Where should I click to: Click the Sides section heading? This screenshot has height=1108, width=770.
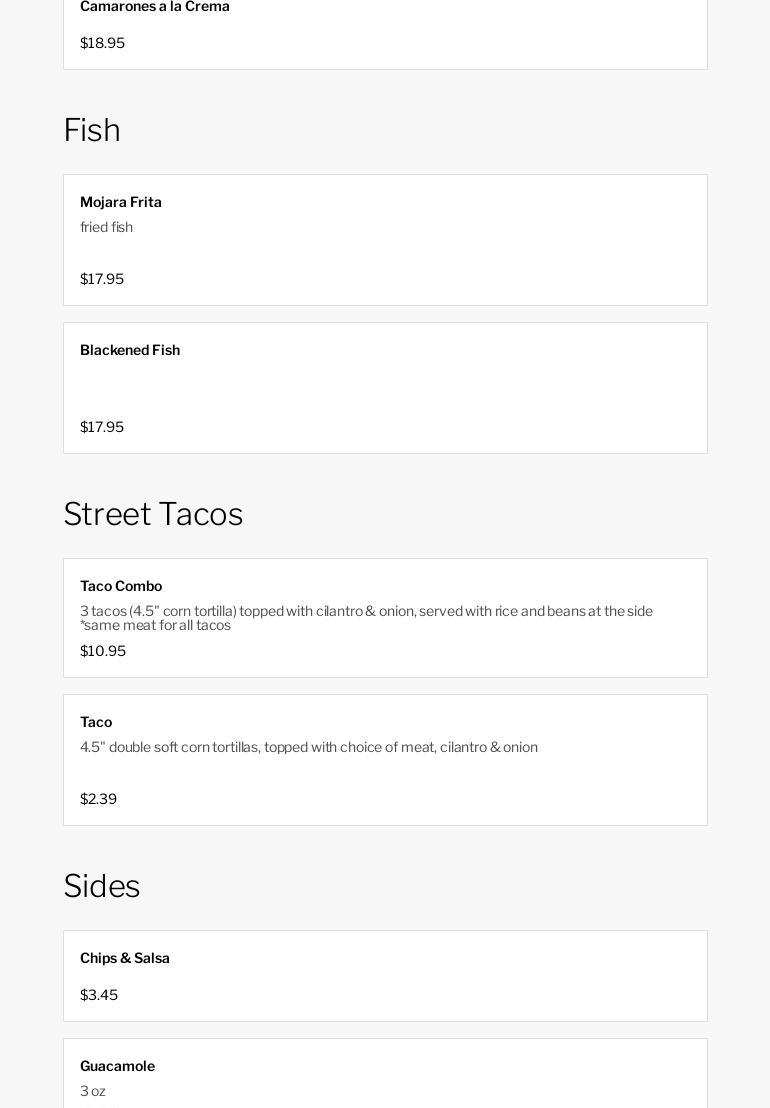102,886
